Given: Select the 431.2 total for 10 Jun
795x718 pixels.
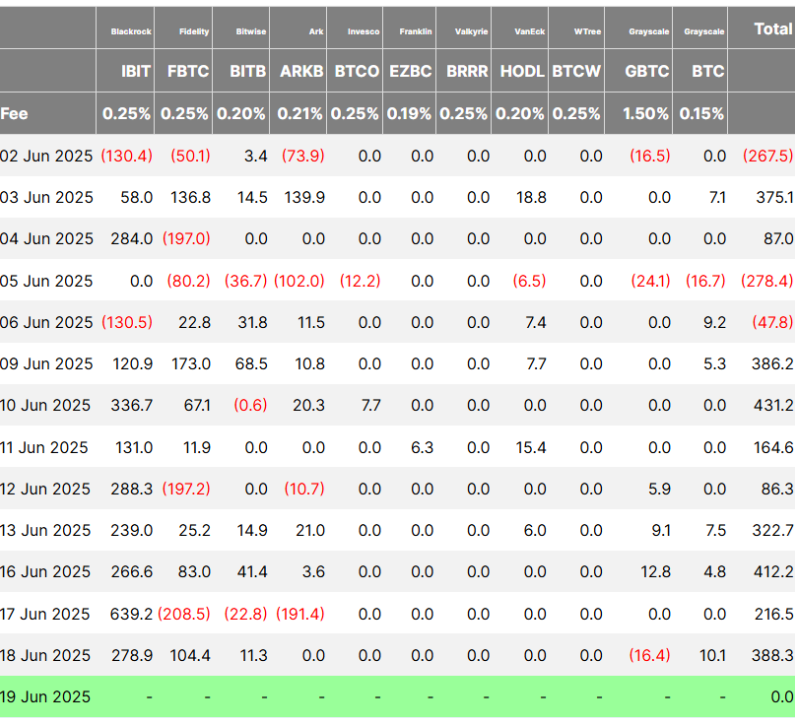Looking at the screenshot, I should click(774, 406).
